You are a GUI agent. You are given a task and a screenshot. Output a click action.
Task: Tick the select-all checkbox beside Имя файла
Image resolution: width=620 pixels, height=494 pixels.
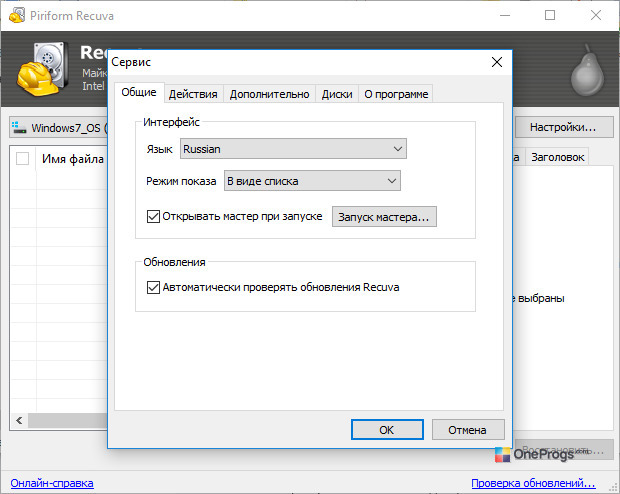(x=22, y=159)
